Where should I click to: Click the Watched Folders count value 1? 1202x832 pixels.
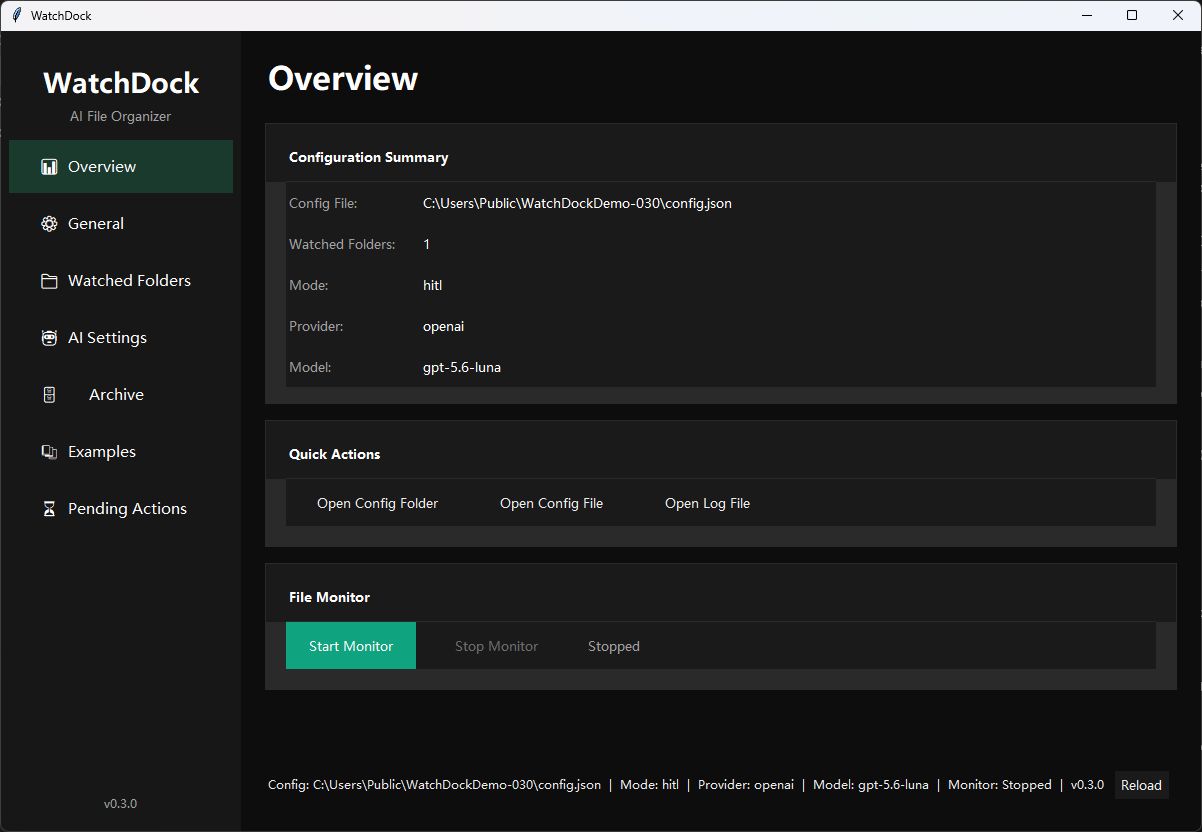[x=427, y=244]
